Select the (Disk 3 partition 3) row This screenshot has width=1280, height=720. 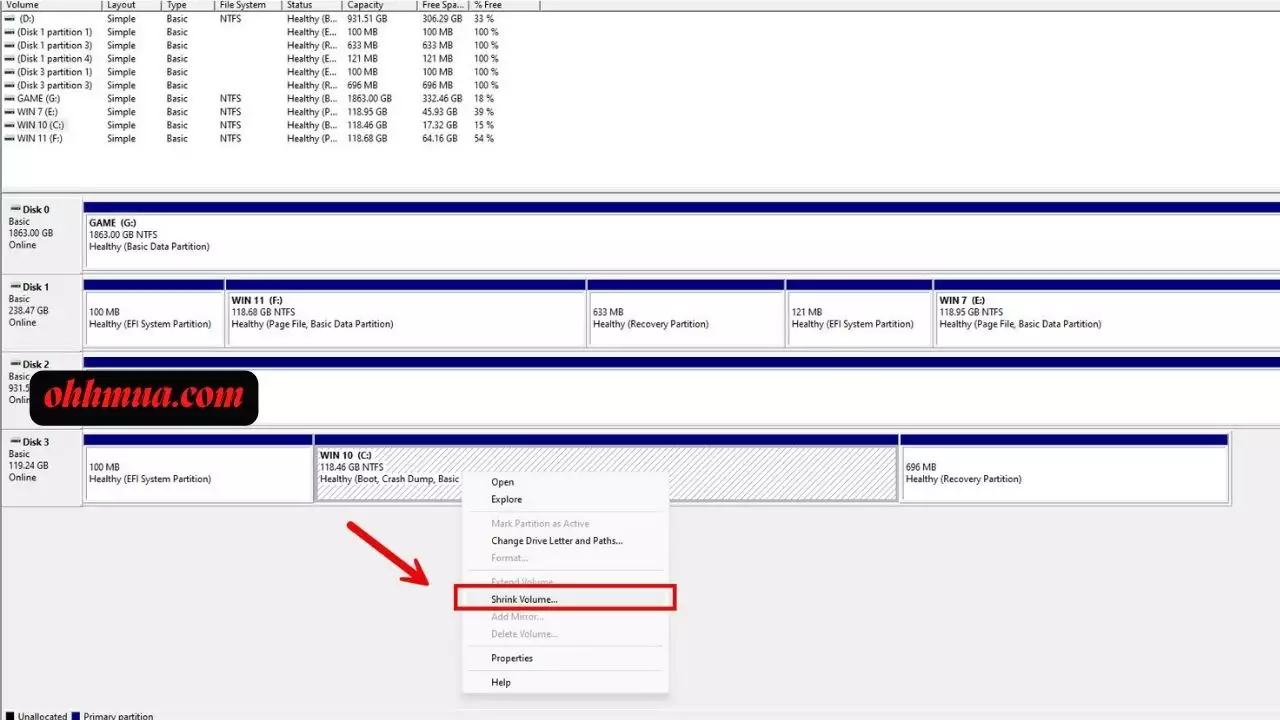(x=270, y=85)
